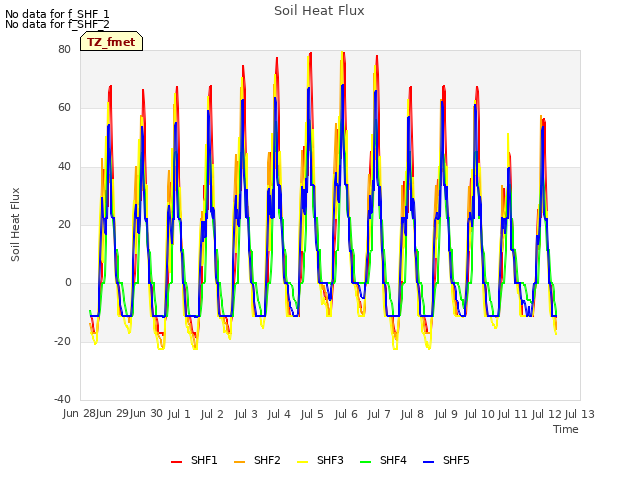Viewport: 640px width, 480px height.
Task: Click the Jun 28 x-axis date label
Action: click(79, 414)
